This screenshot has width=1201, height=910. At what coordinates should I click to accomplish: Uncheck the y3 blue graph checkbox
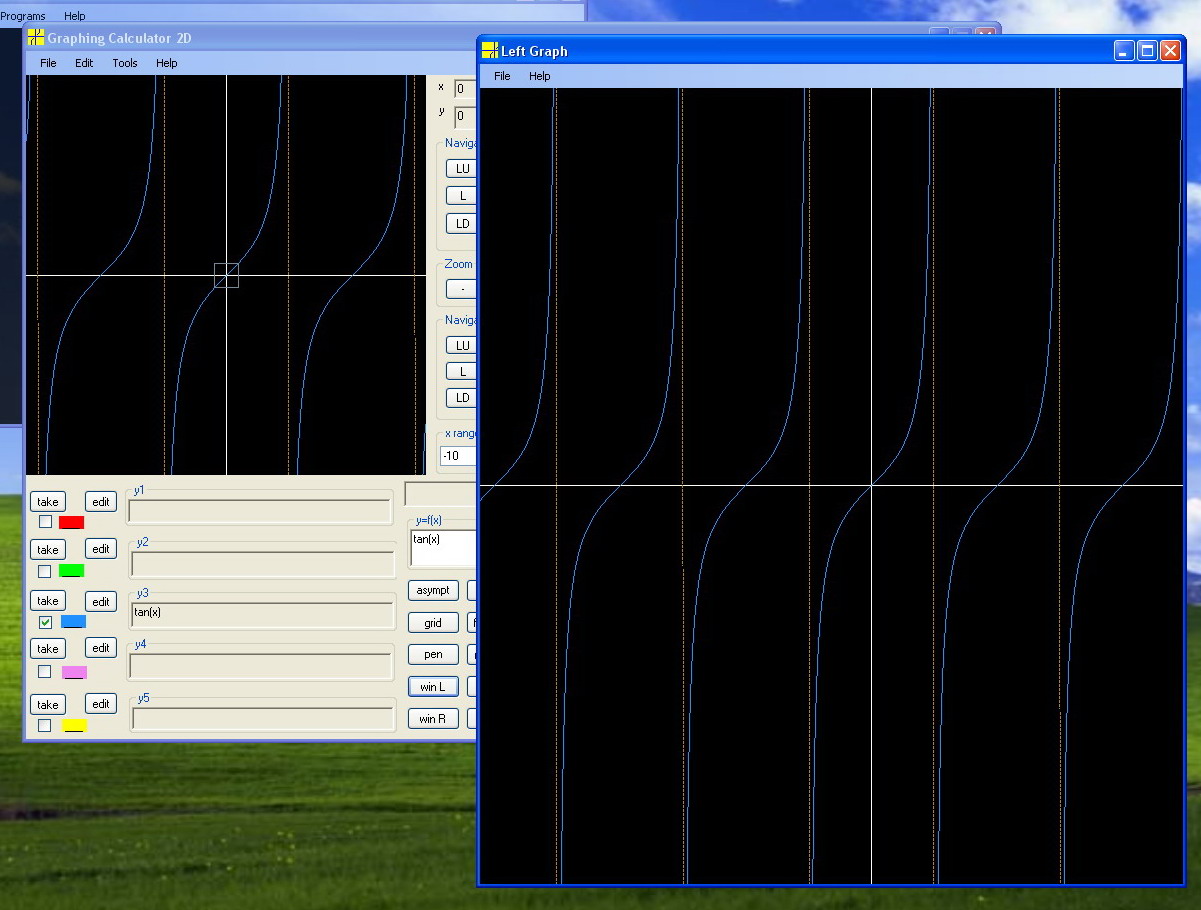click(x=45, y=622)
